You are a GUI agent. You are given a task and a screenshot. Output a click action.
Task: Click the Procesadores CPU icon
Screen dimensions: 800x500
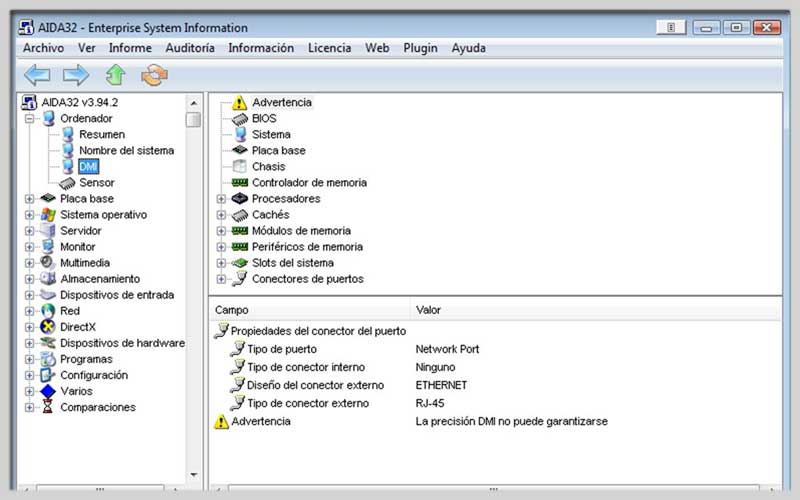click(x=240, y=198)
